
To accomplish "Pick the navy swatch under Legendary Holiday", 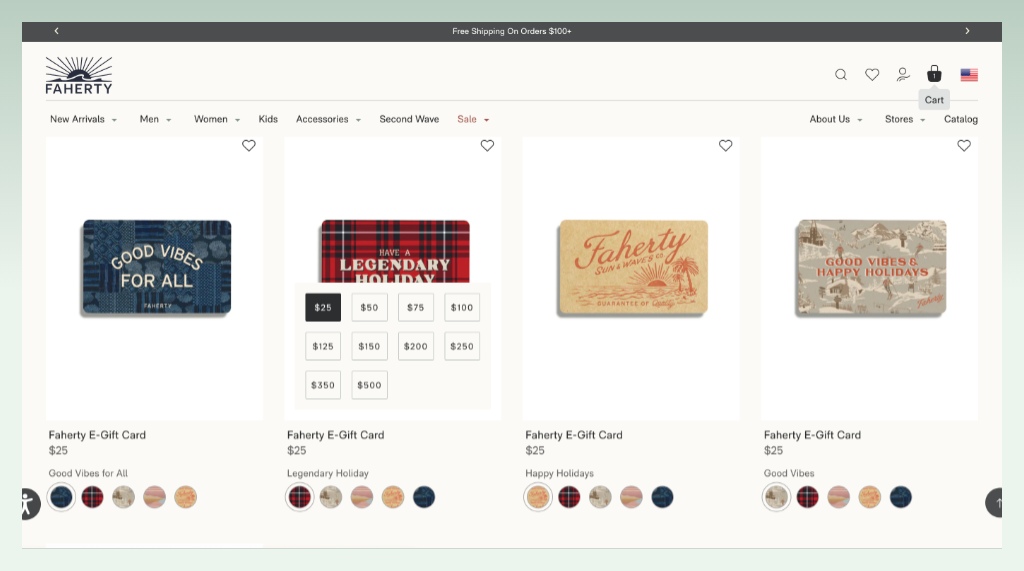I will (x=424, y=497).
